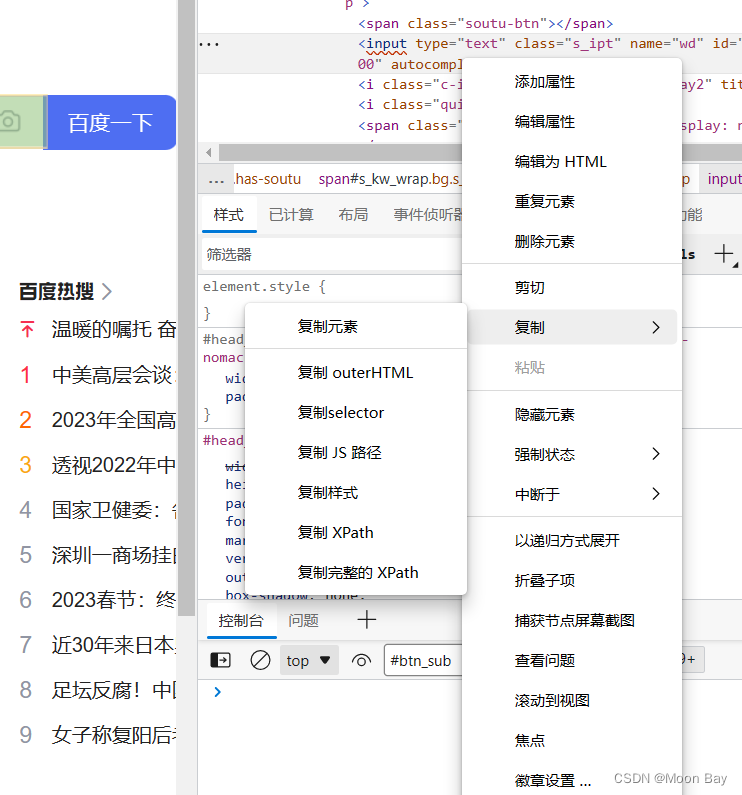Open hot search item 温暖的嘱托
This screenshot has width=742, height=795.
pos(113,330)
